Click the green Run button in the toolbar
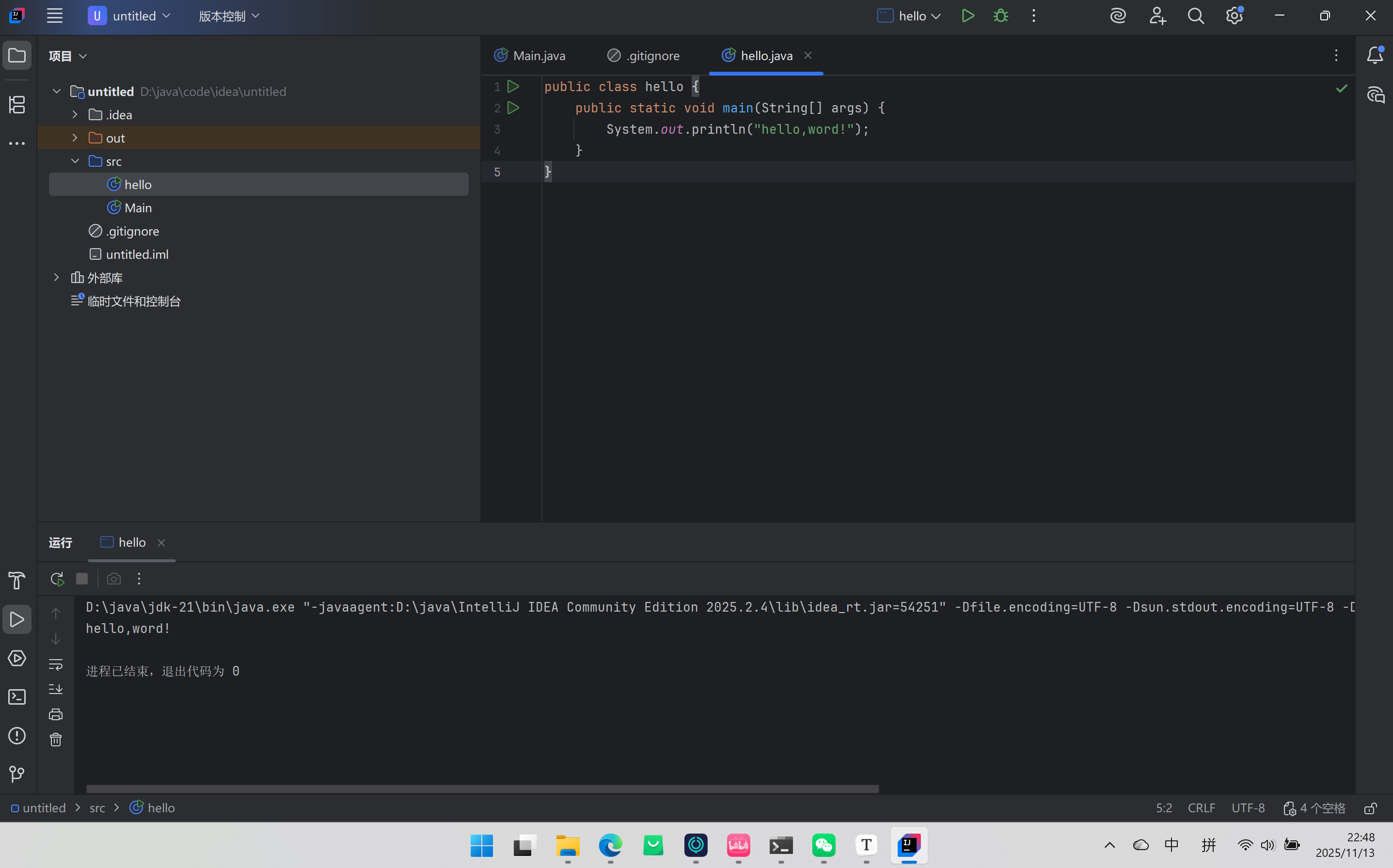Screen dimensions: 1393x868 (x=968, y=16)
